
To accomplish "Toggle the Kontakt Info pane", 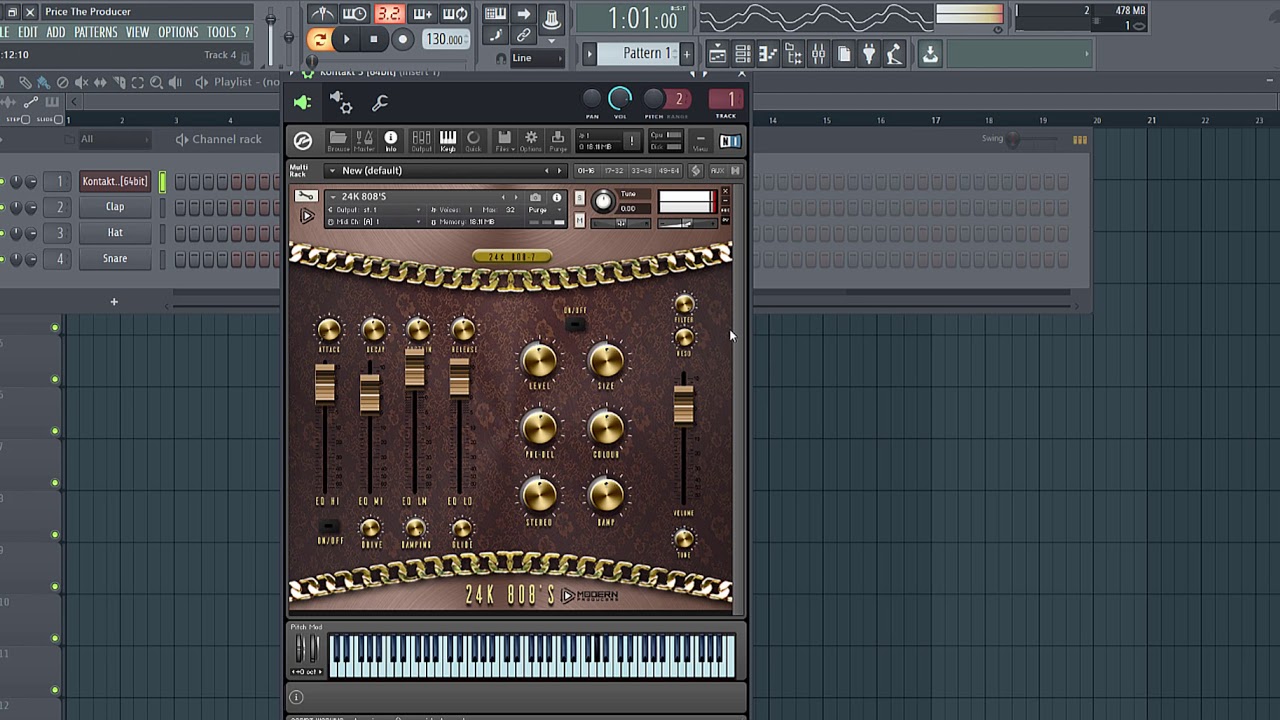I will click(x=391, y=141).
